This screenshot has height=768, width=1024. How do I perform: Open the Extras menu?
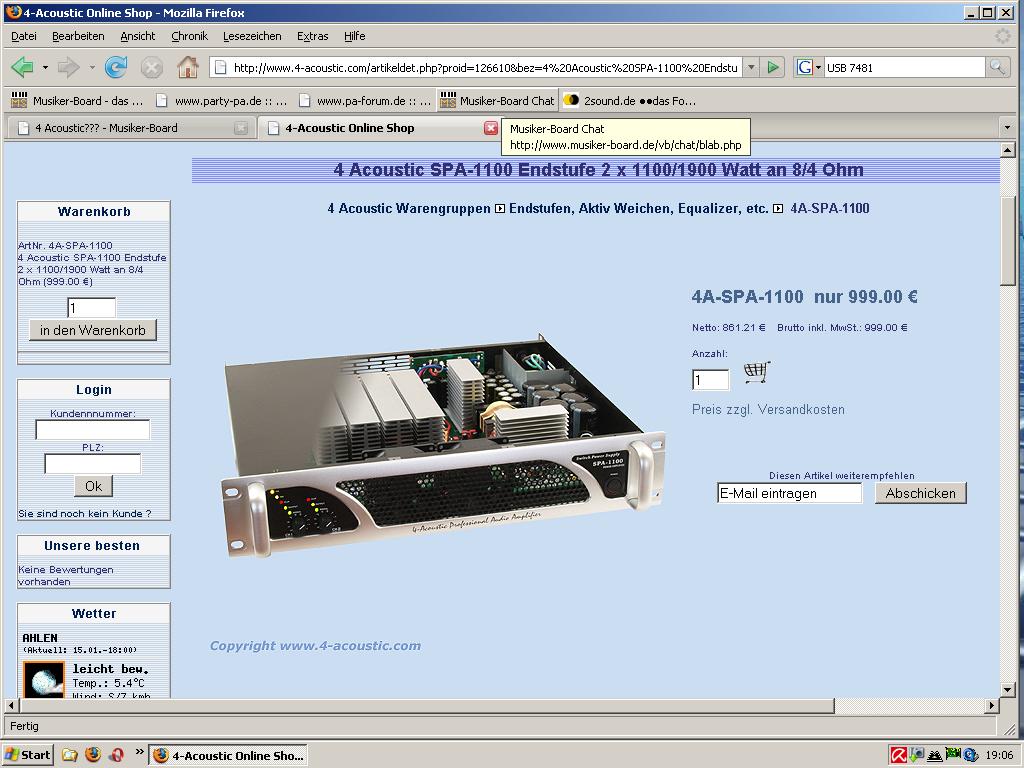click(313, 36)
